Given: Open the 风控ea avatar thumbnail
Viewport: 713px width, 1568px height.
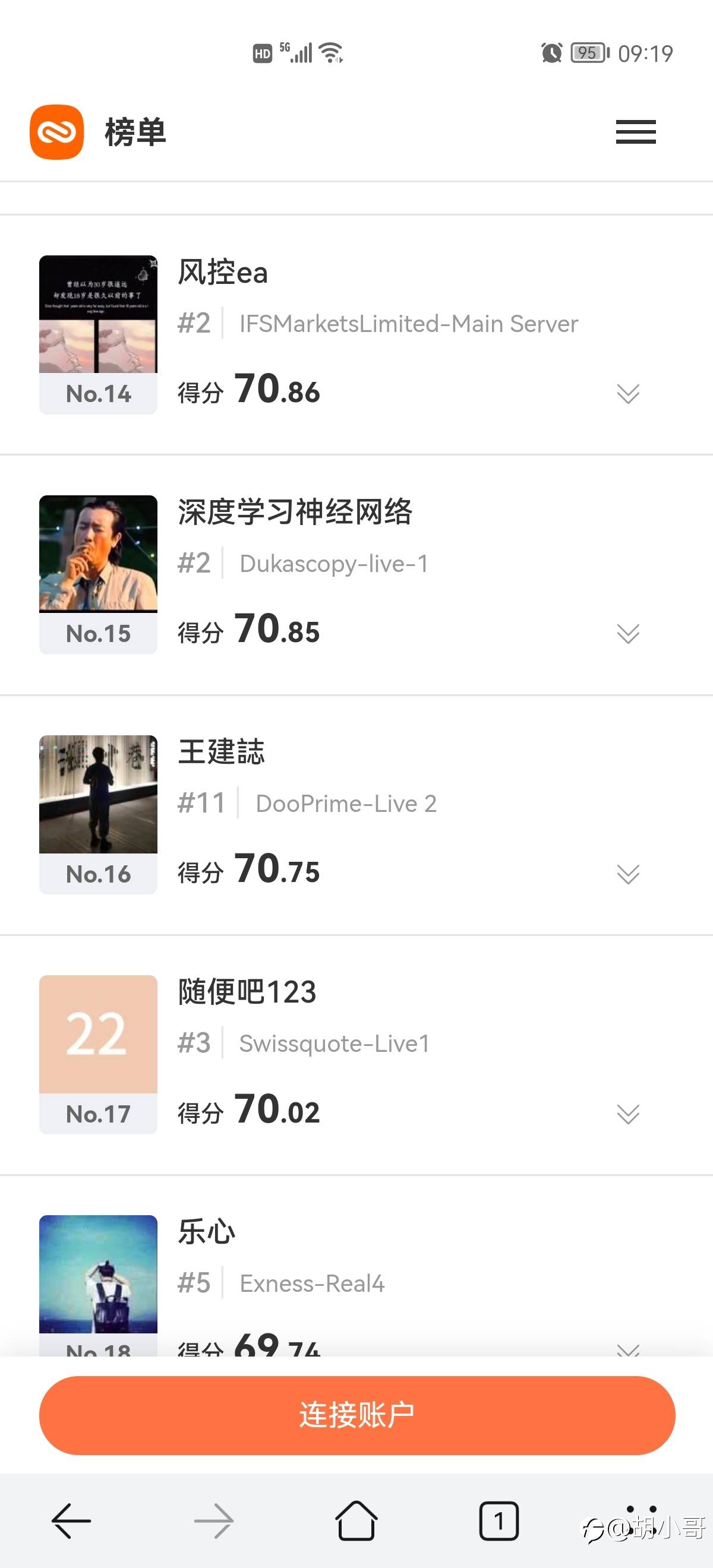Looking at the screenshot, I should tap(98, 314).
